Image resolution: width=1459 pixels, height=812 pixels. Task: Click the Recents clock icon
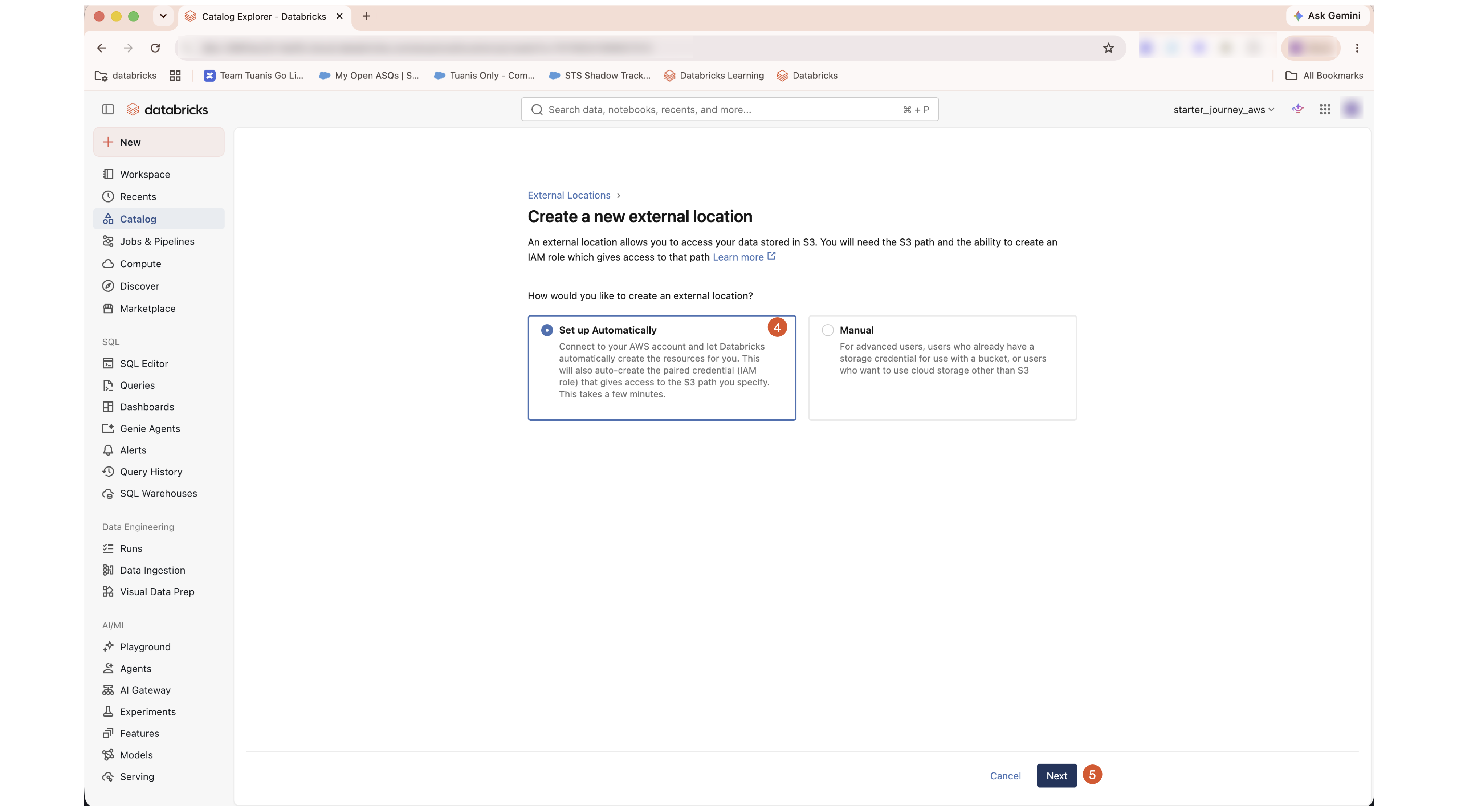pyautogui.click(x=107, y=196)
